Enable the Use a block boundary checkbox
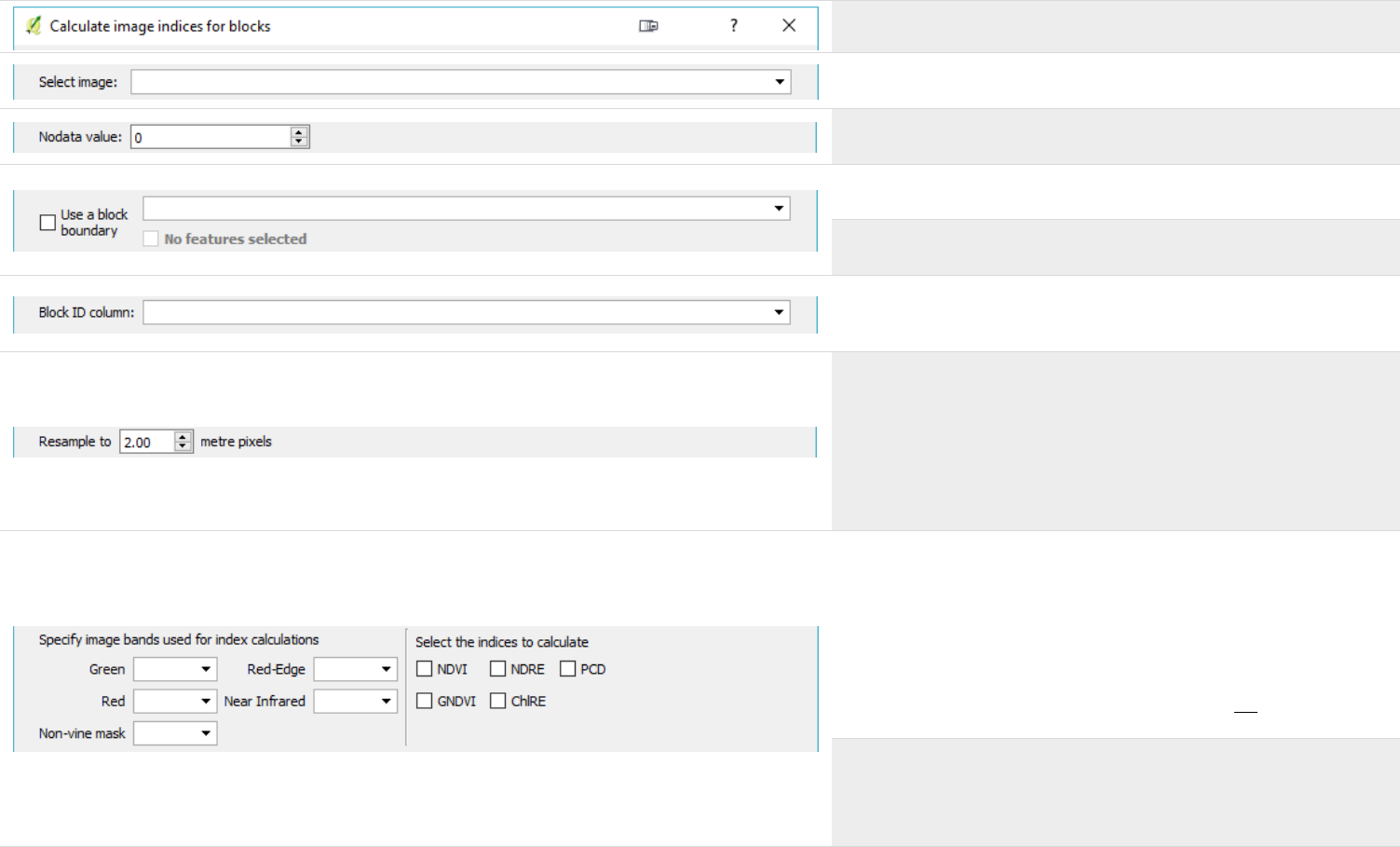Viewport: 1400px width, 847px height. 48,223
